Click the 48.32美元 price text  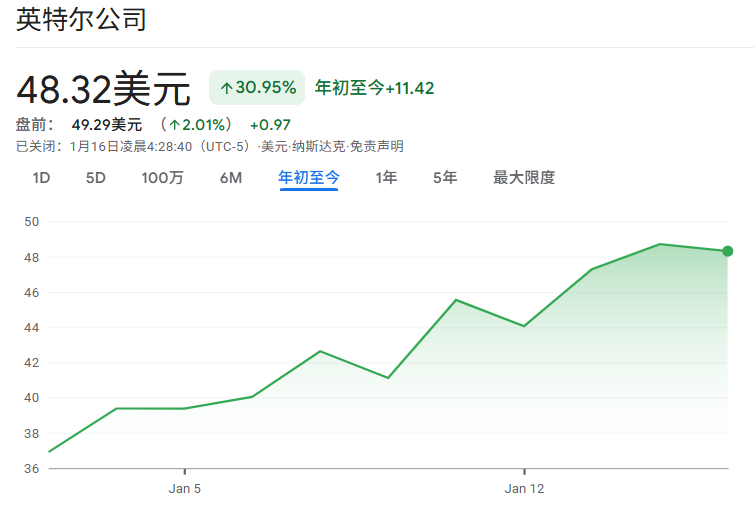(x=103, y=89)
